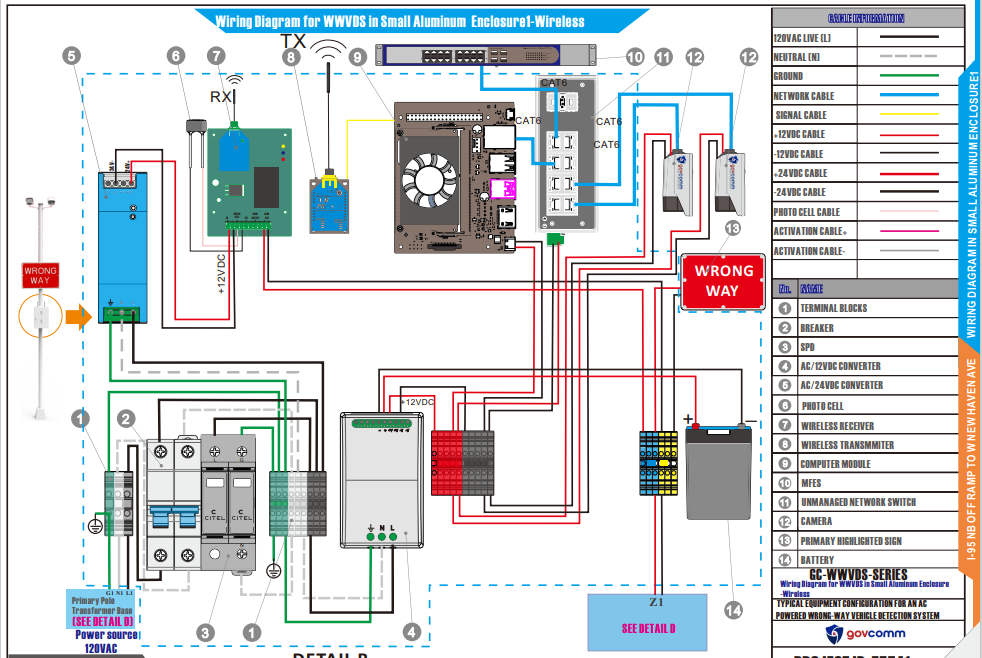Click the green GROUND line sample in legend

(x=909, y=76)
